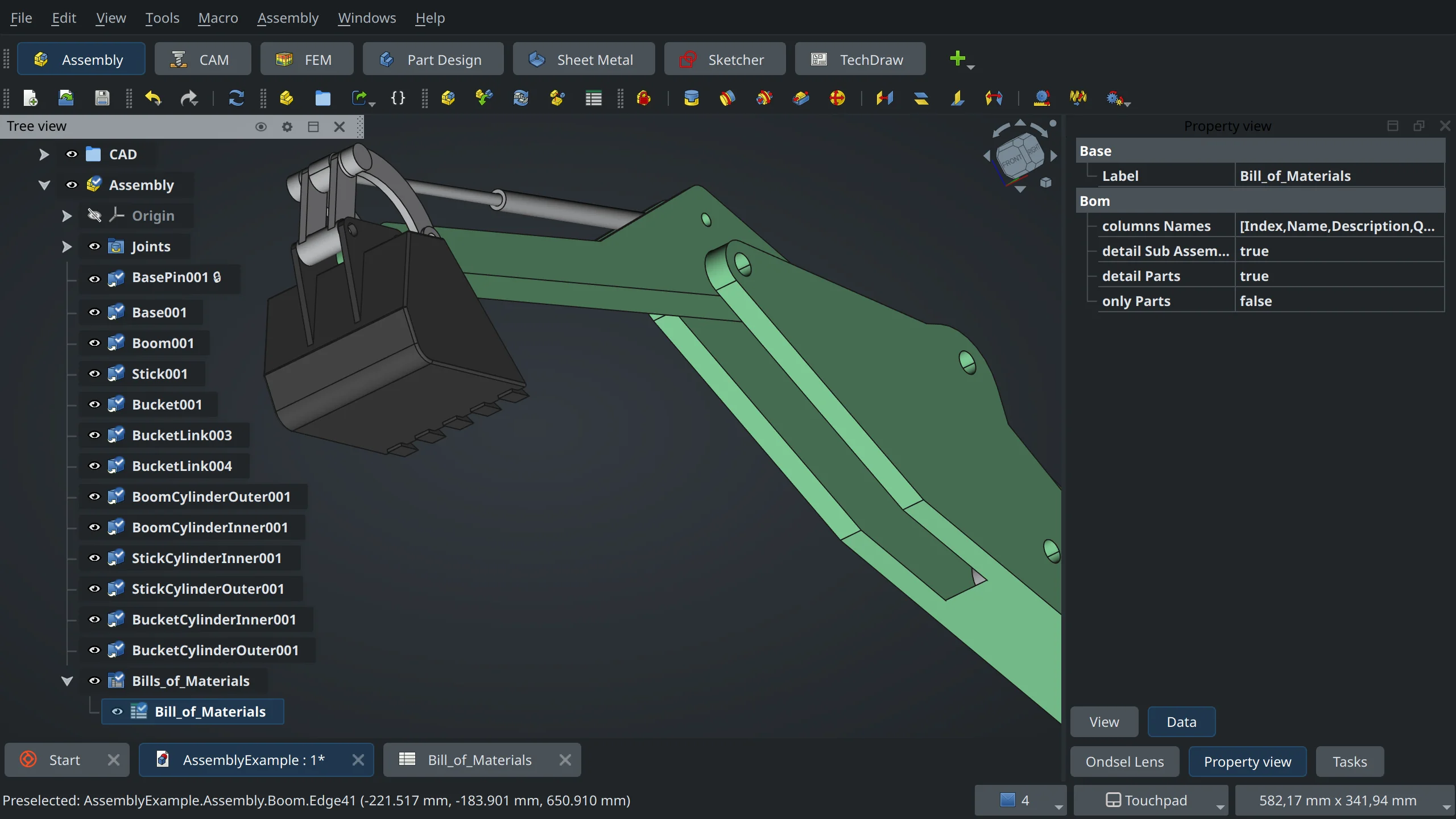Toggle visibility of Bucket001 component
Screen dimensions: 1456x819
coord(94,404)
